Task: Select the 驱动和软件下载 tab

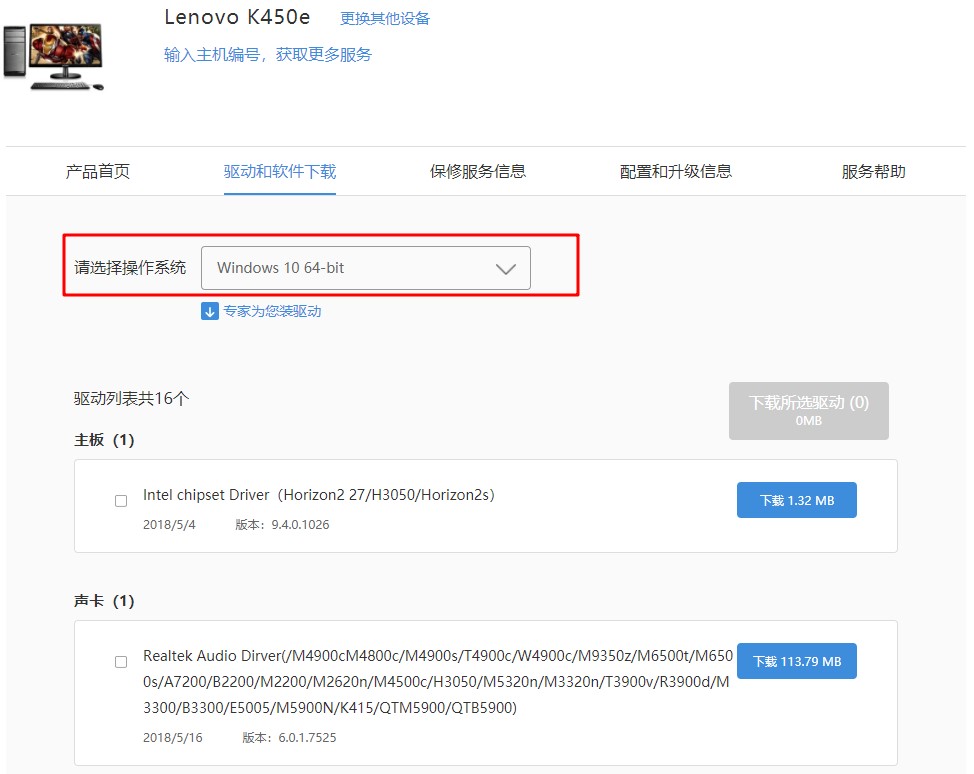Action: 280,171
